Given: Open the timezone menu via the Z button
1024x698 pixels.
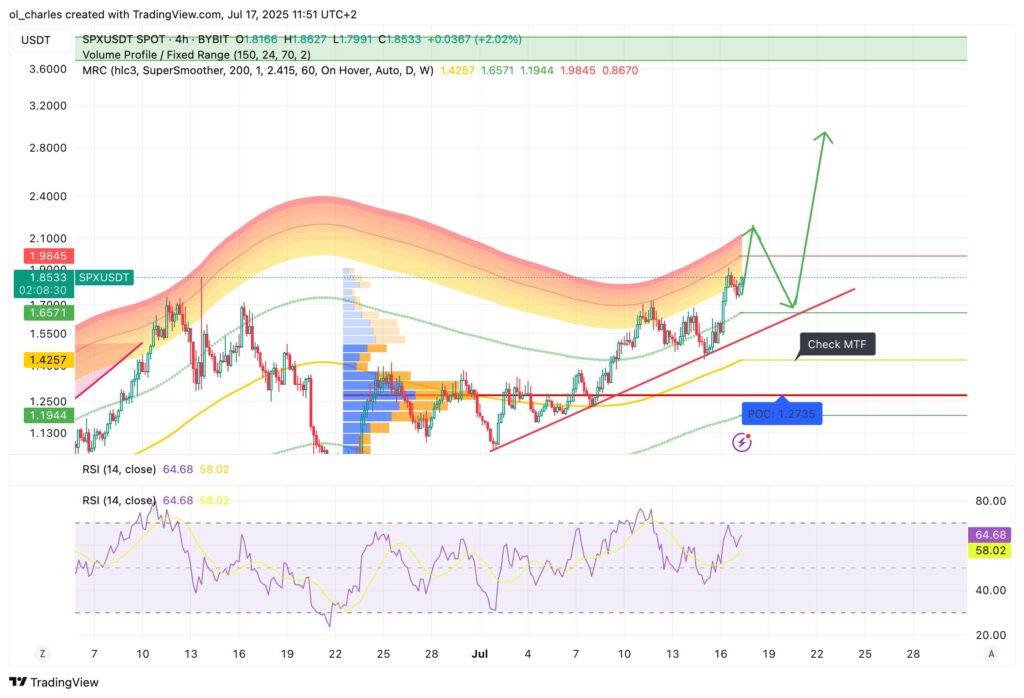Looking at the screenshot, I should click(42, 653).
